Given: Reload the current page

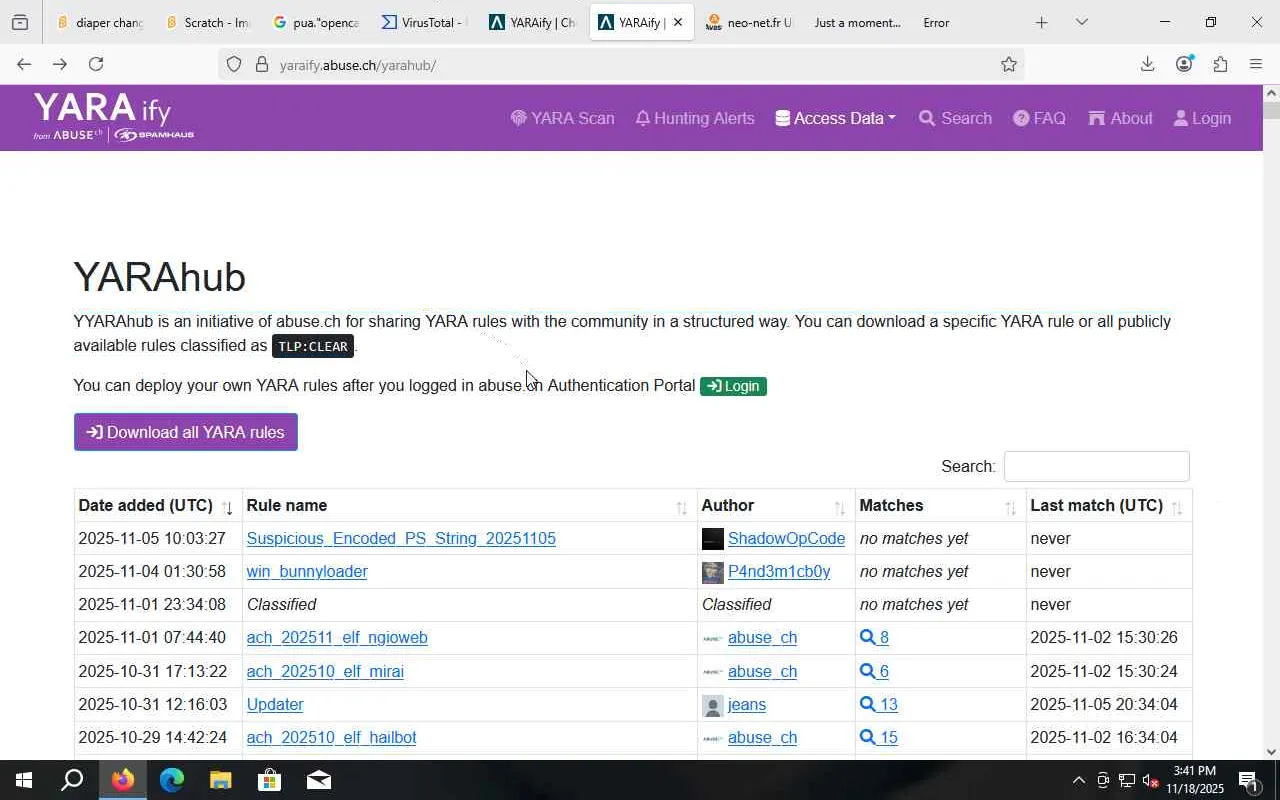Looking at the screenshot, I should [x=96, y=64].
